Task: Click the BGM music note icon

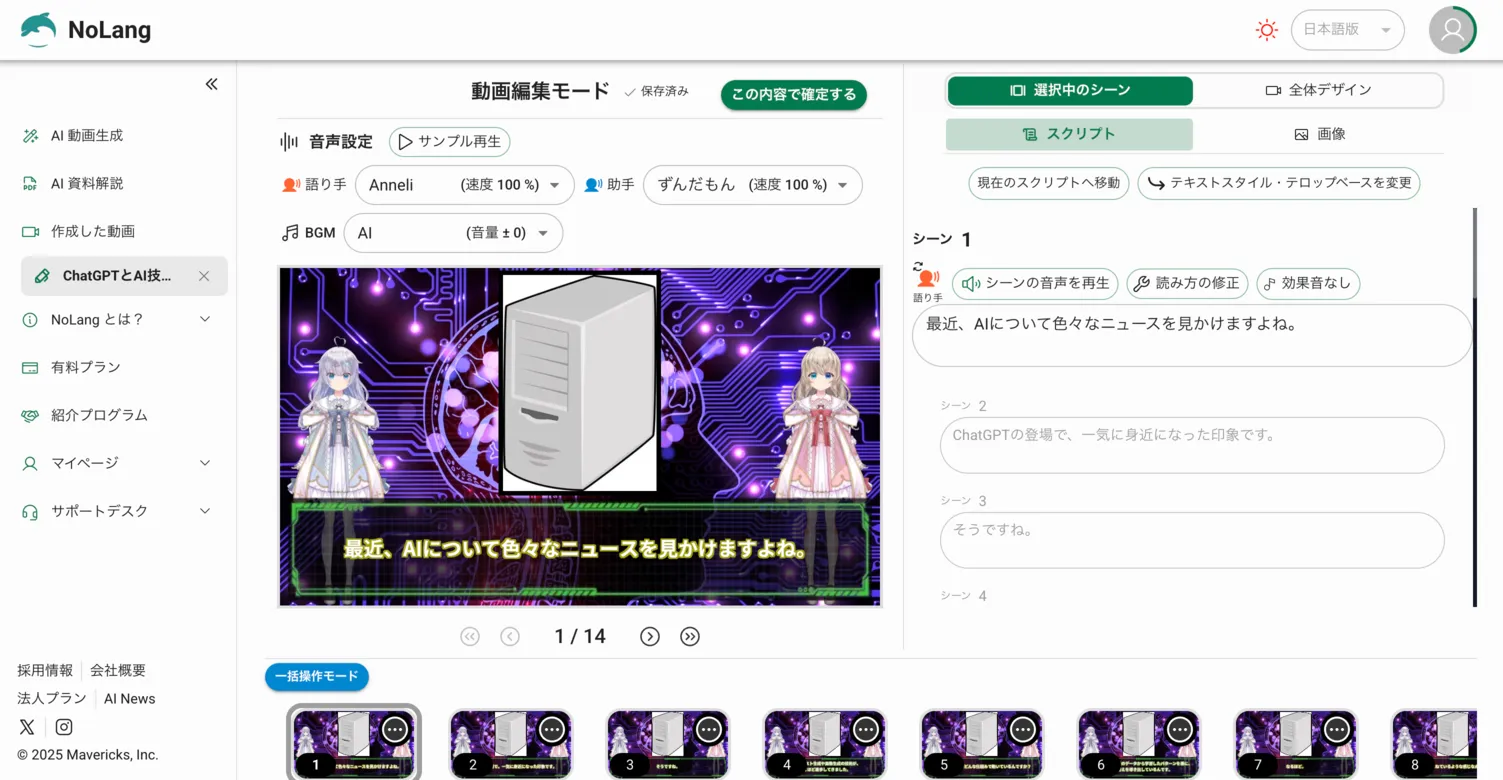Action: 290,233
